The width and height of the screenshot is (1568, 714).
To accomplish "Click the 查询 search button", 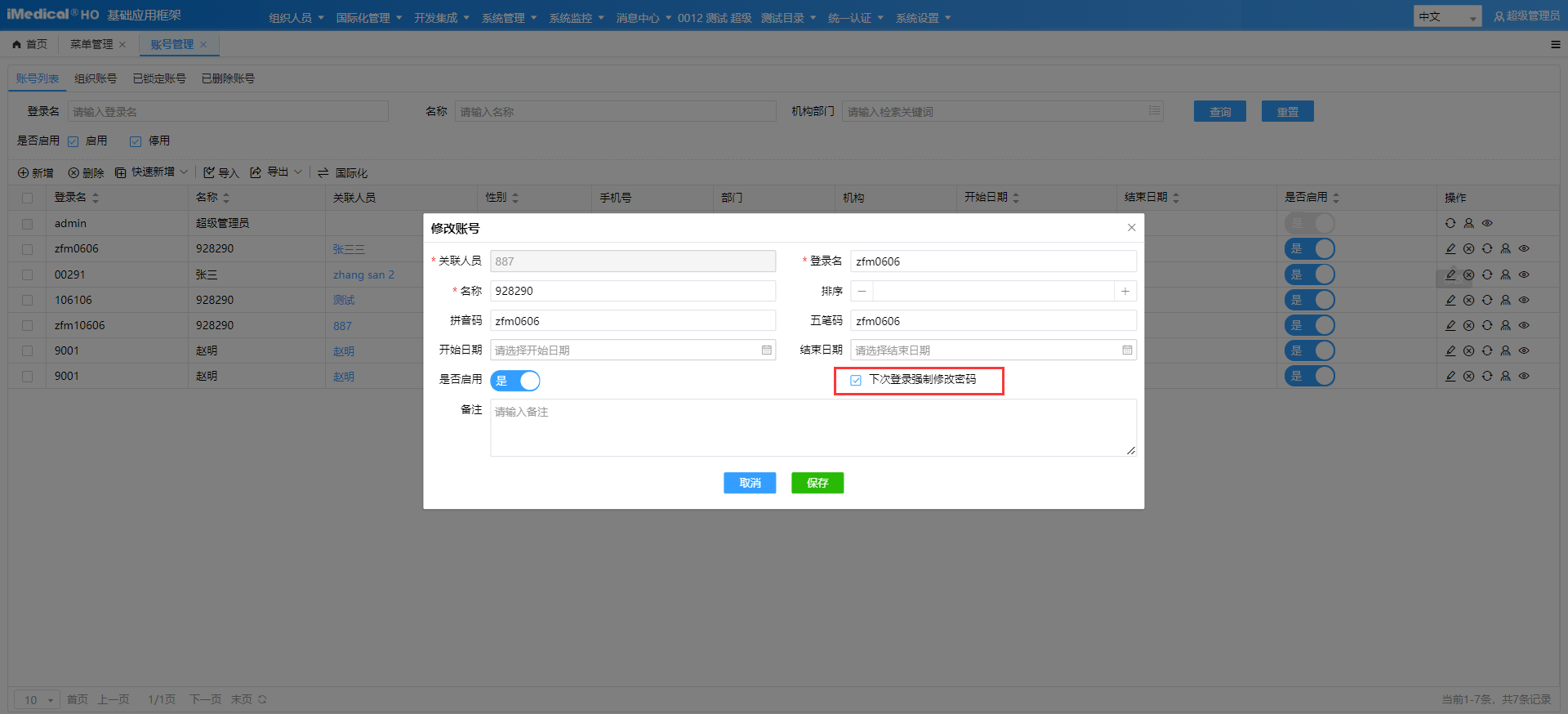I will coord(1220,111).
